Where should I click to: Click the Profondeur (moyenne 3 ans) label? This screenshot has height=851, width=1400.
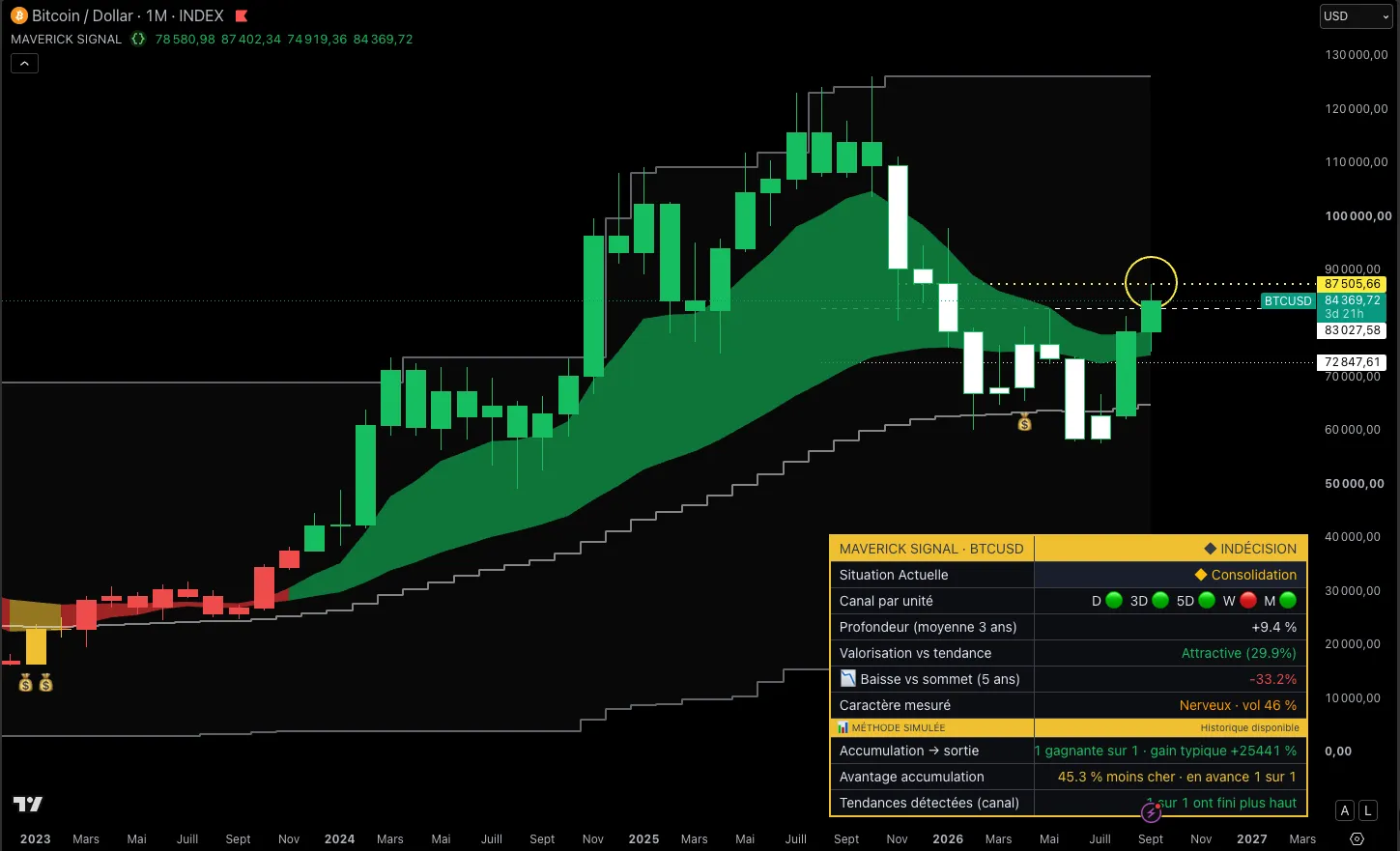coord(928,627)
